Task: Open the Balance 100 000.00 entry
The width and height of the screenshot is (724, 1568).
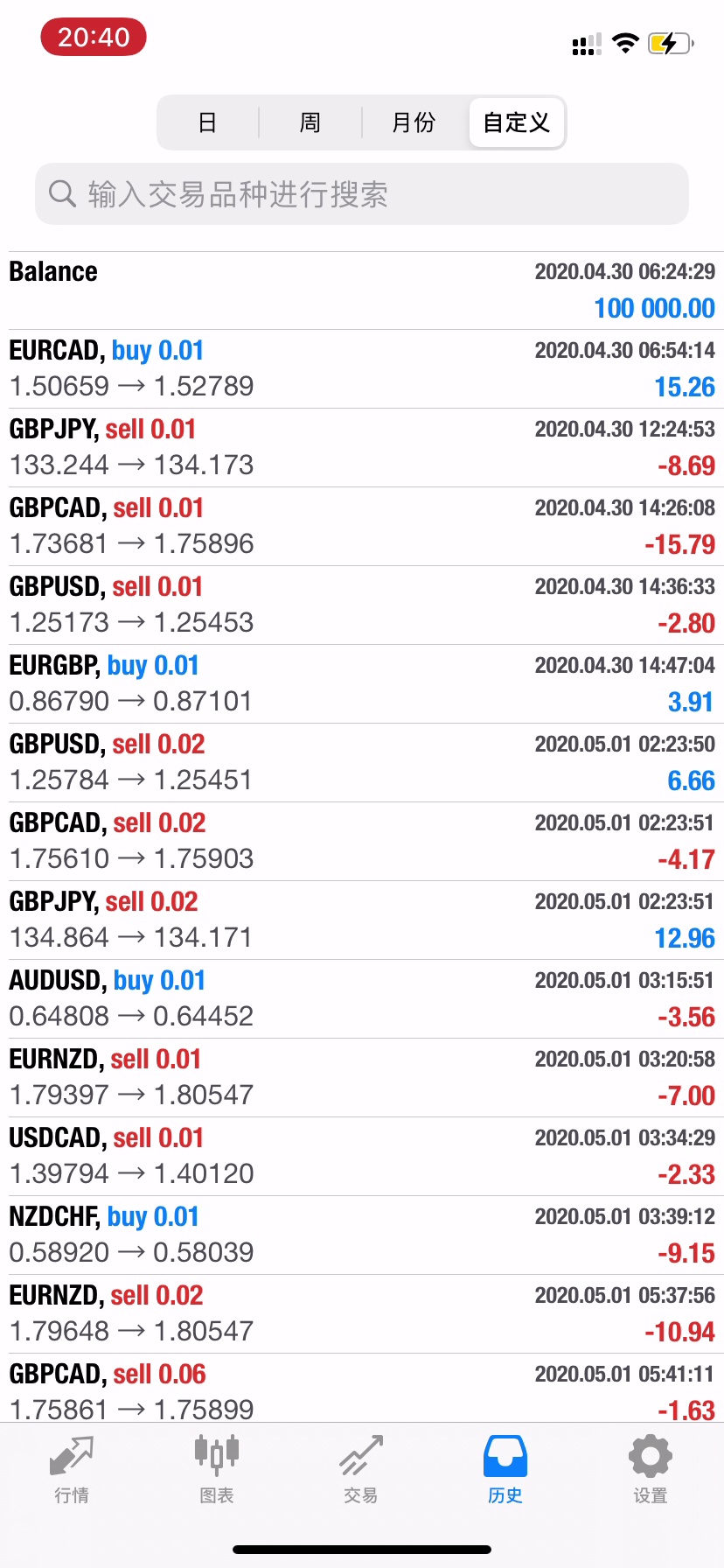Action: click(x=362, y=290)
